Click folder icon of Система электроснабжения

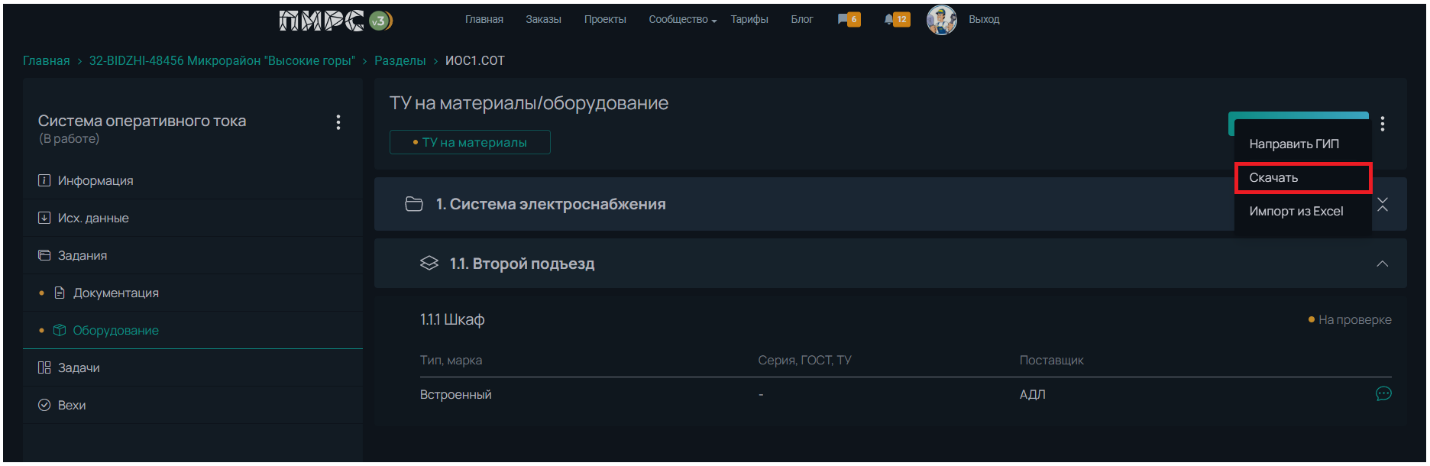coord(414,204)
